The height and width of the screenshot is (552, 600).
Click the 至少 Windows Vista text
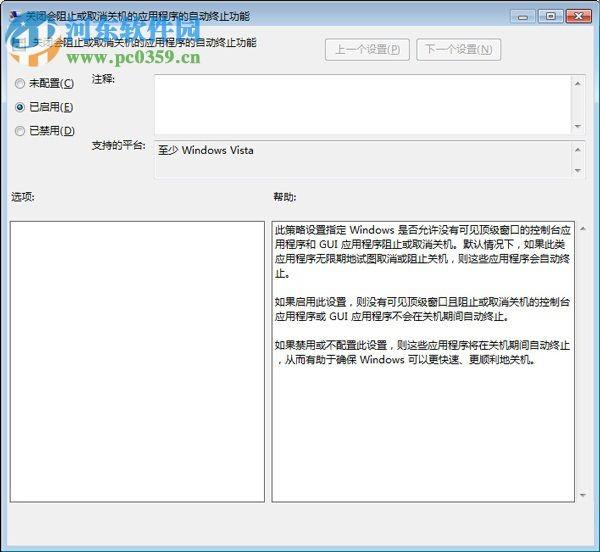[x=206, y=150]
